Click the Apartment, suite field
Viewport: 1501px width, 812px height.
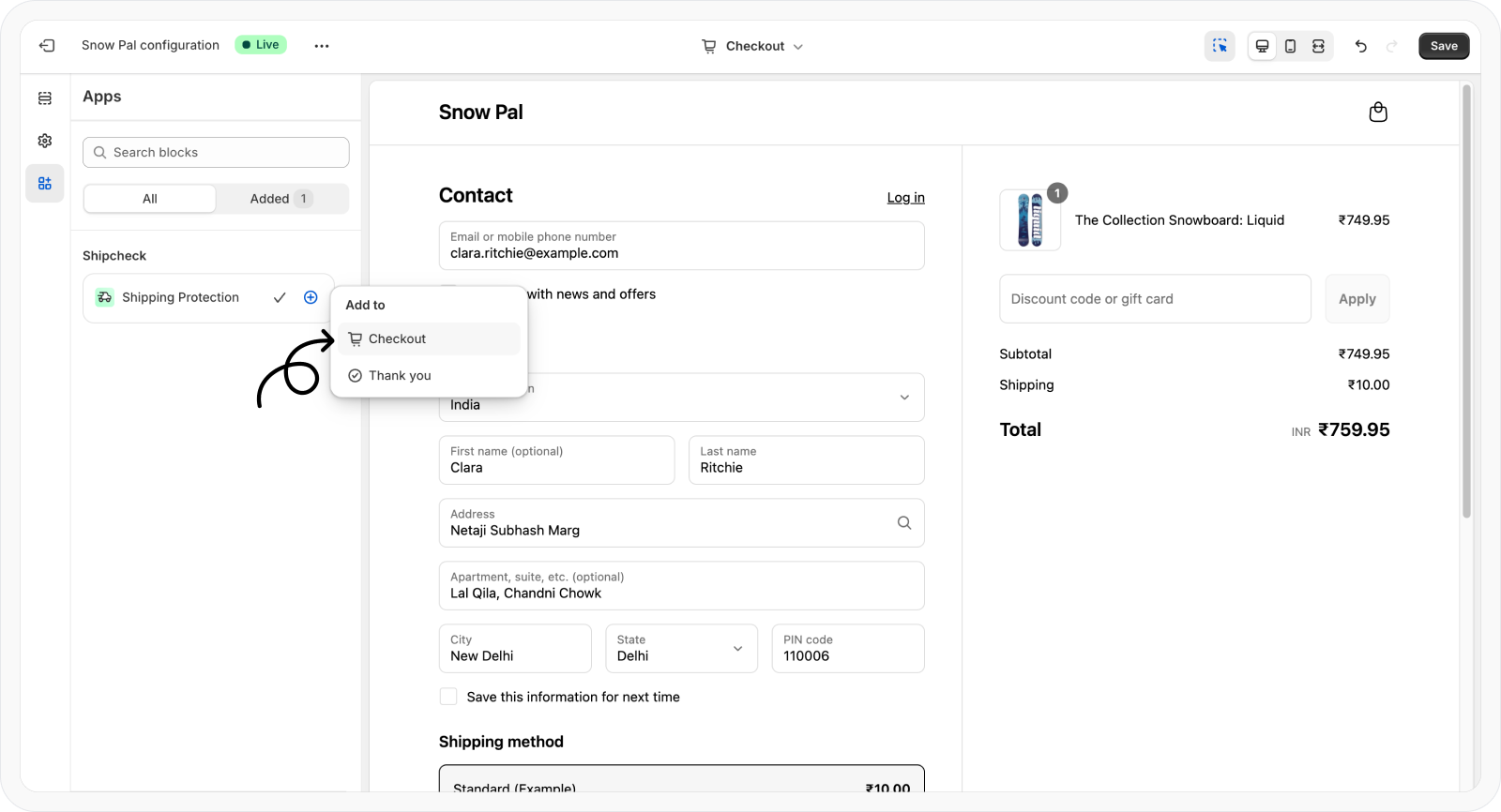click(x=681, y=586)
